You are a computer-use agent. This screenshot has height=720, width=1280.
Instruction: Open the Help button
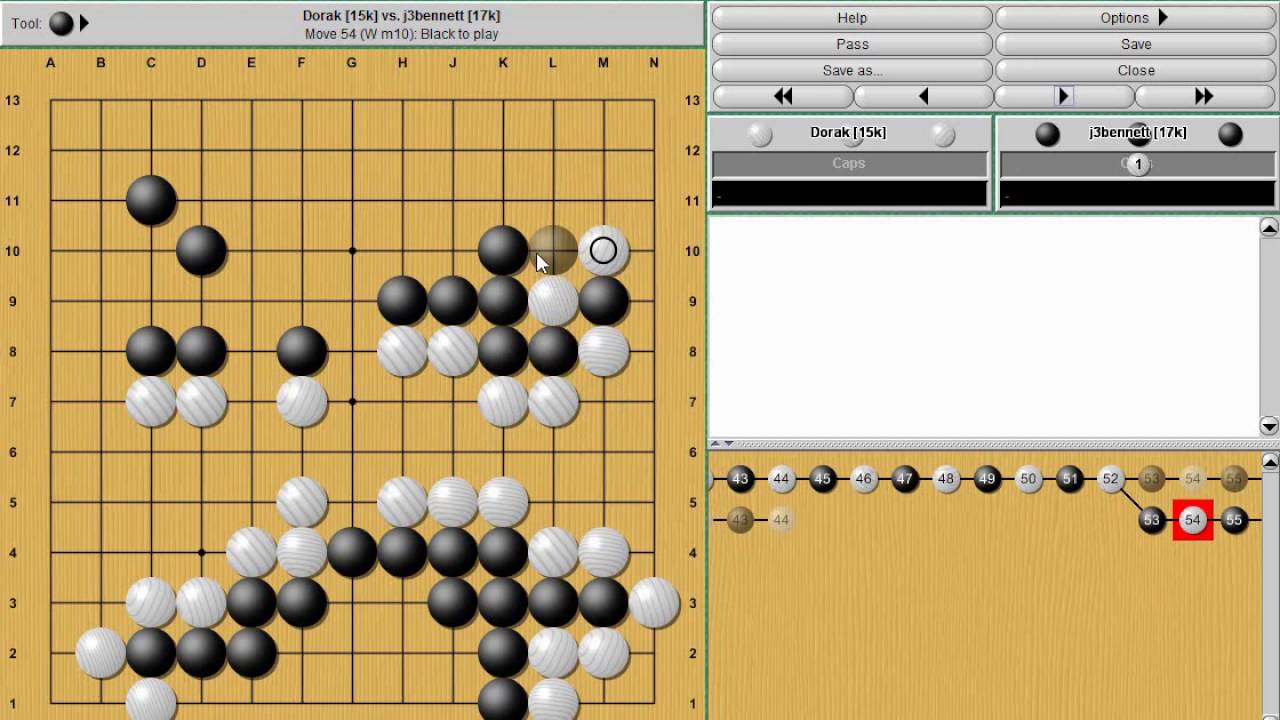click(852, 18)
